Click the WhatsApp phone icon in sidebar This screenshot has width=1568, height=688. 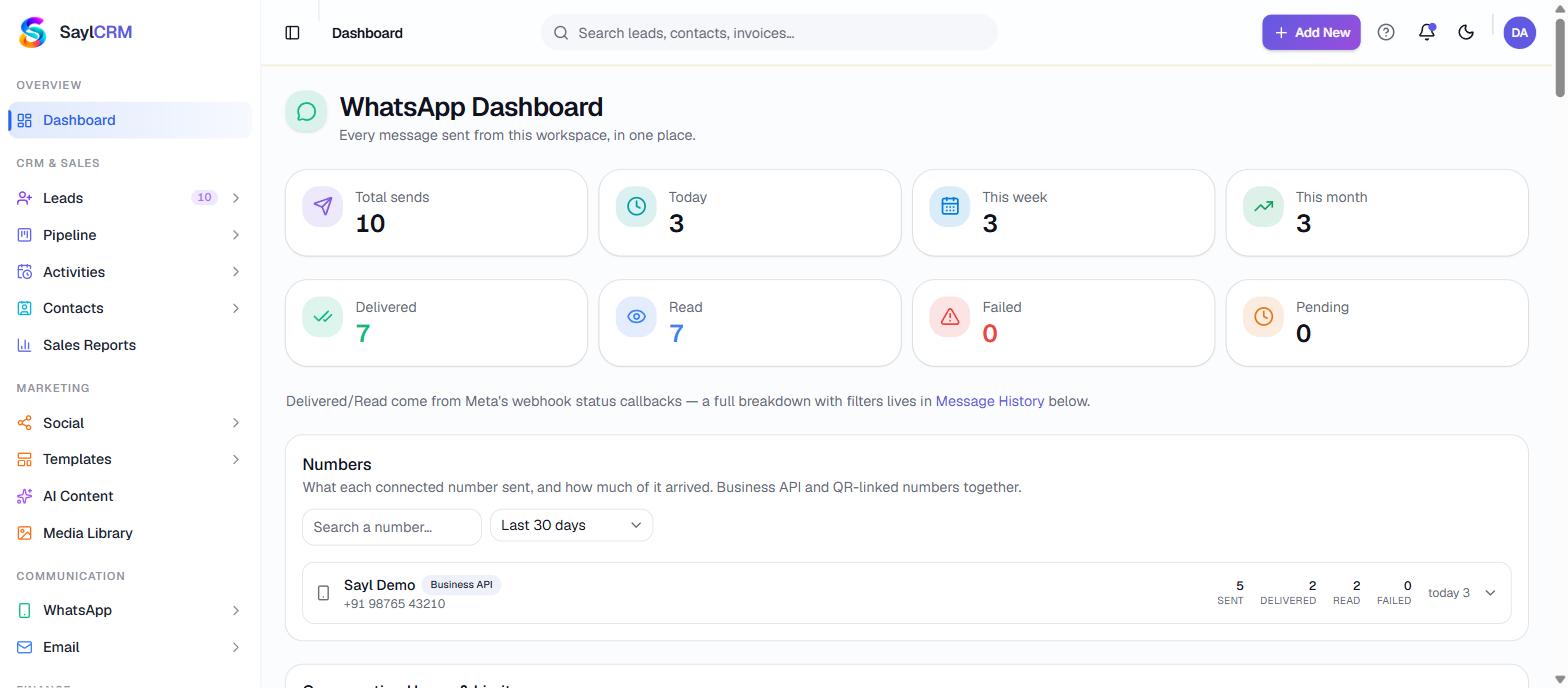tap(25, 610)
